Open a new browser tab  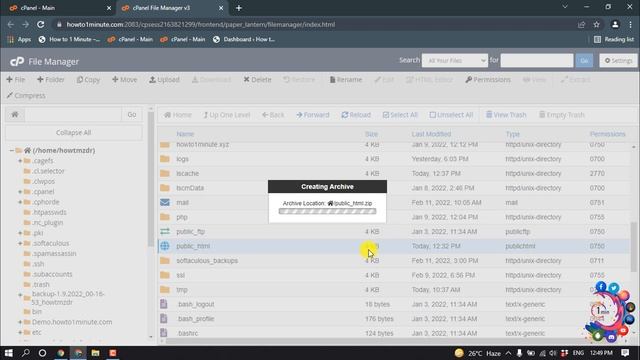click(239, 8)
